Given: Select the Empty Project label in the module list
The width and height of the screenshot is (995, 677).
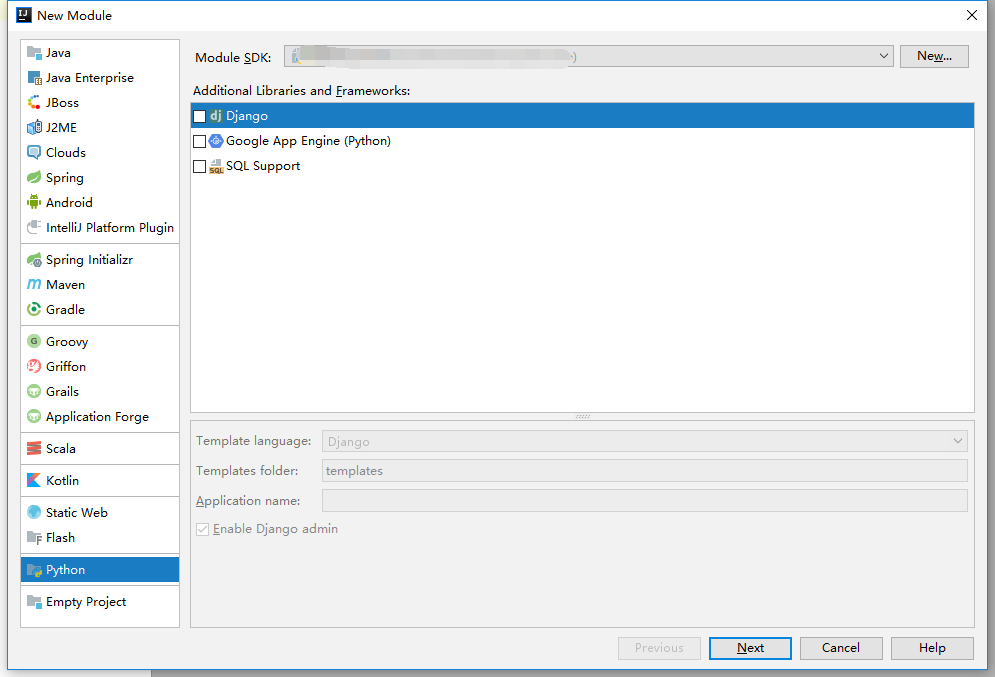Looking at the screenshot, I should pyautogui.click(x=86, y=601).
